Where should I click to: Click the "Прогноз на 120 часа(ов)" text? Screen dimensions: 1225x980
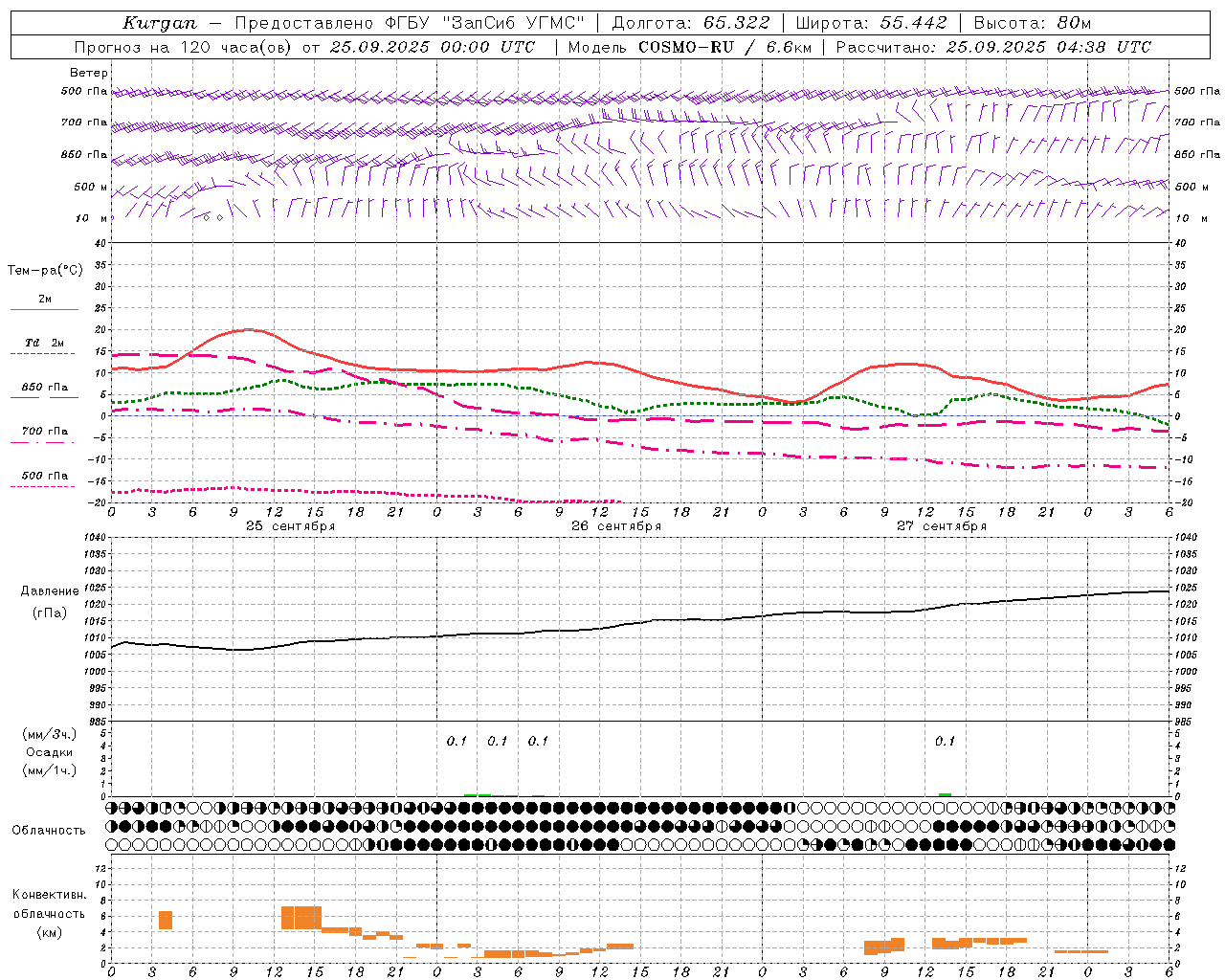[185, 47]
